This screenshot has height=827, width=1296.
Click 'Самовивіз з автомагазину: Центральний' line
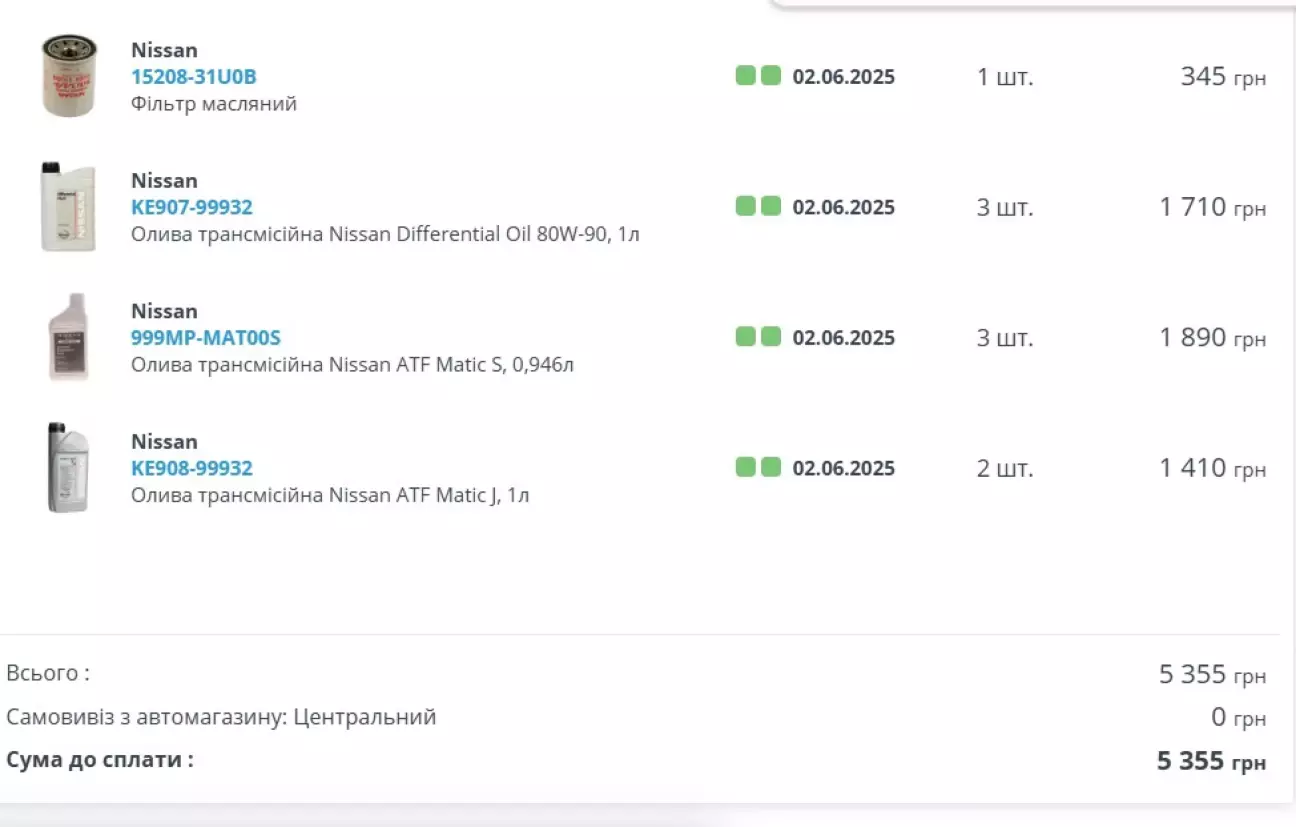(221, 717)
